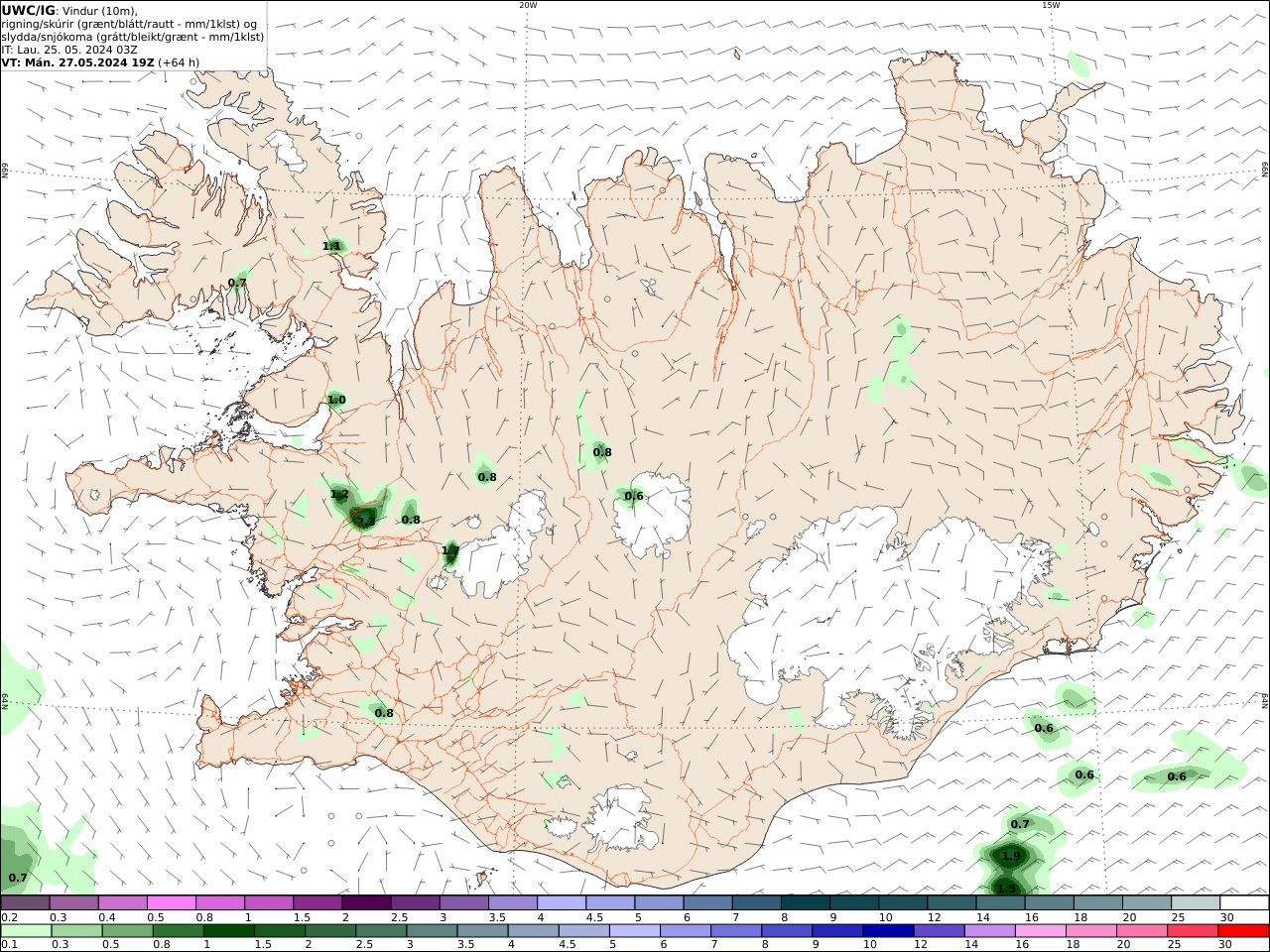The height and width of the screenshot is (952, 1270).
Task: Click the darkest green 1–1.5 rain swatch
Action: [x=229, y=931]
